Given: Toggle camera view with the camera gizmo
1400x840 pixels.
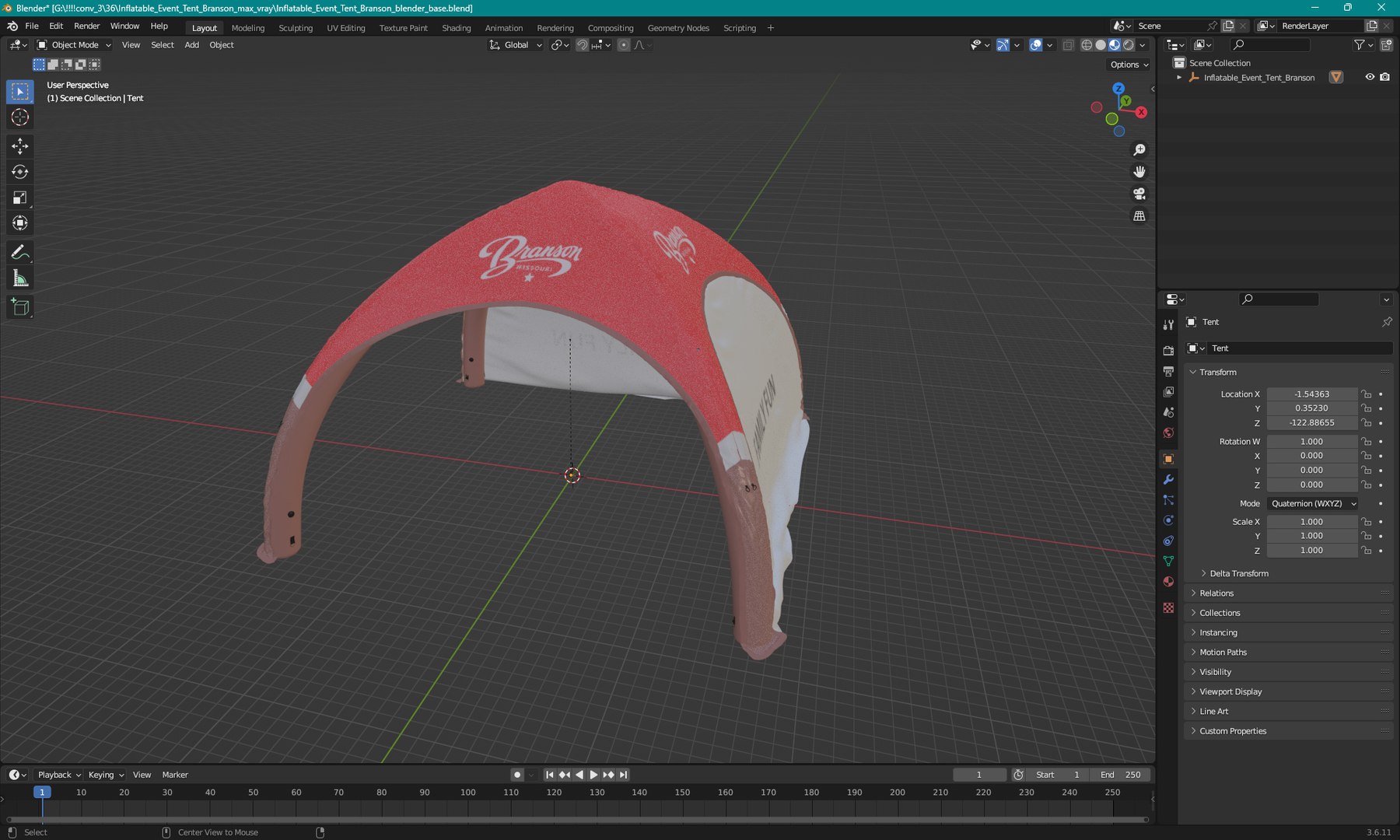Looking at the screenshot, I should coord(1139,194).
